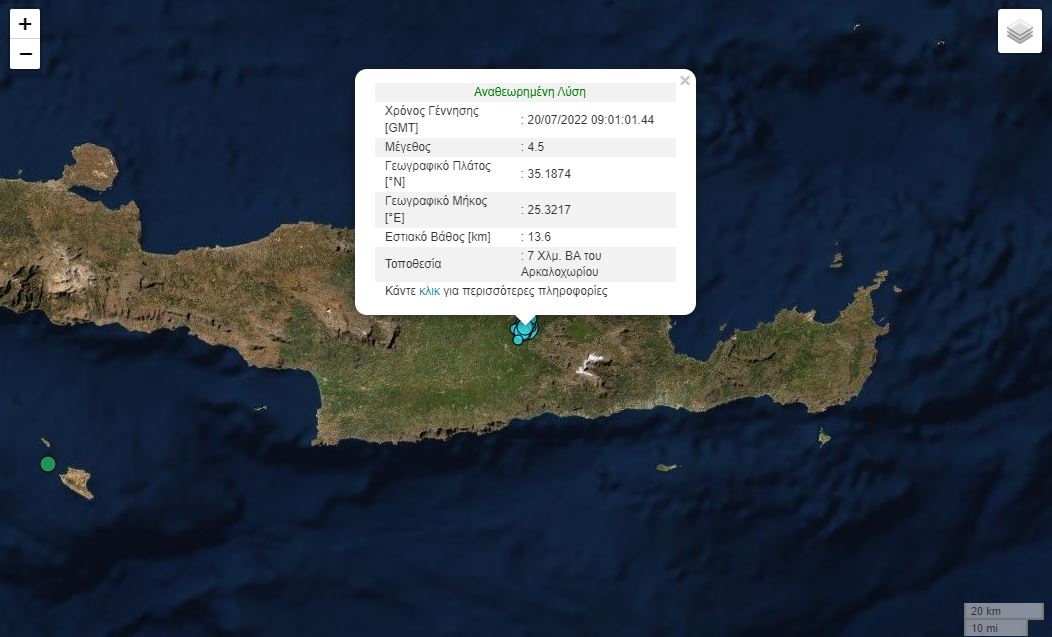Zoom in with the plus button
This screenshot has height=637, width=1052.
25,25
